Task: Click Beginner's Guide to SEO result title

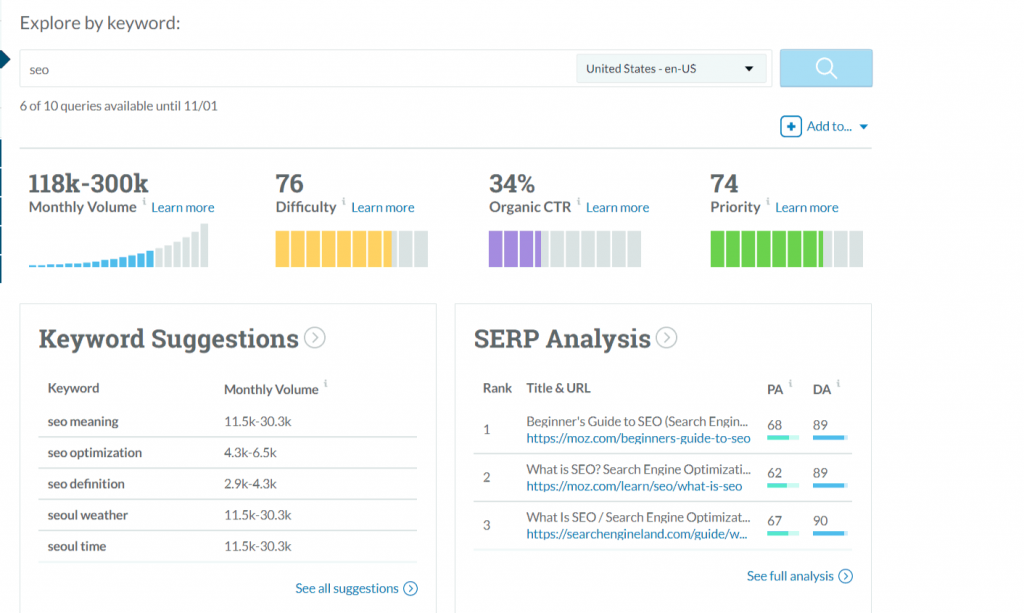Action: 637,421
